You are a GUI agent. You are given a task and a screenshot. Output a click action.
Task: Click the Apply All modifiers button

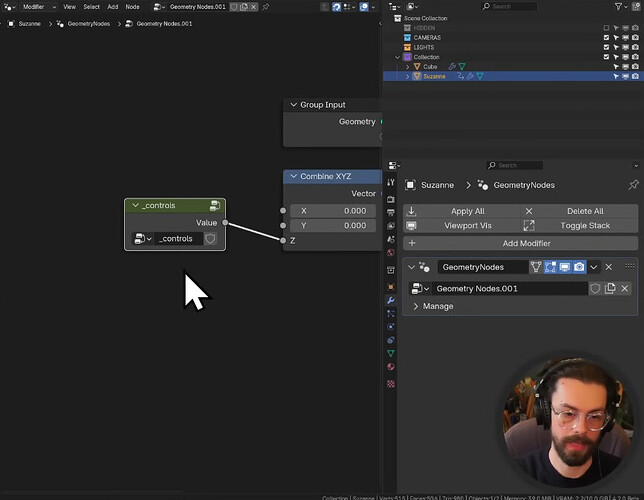pos(462,211)
